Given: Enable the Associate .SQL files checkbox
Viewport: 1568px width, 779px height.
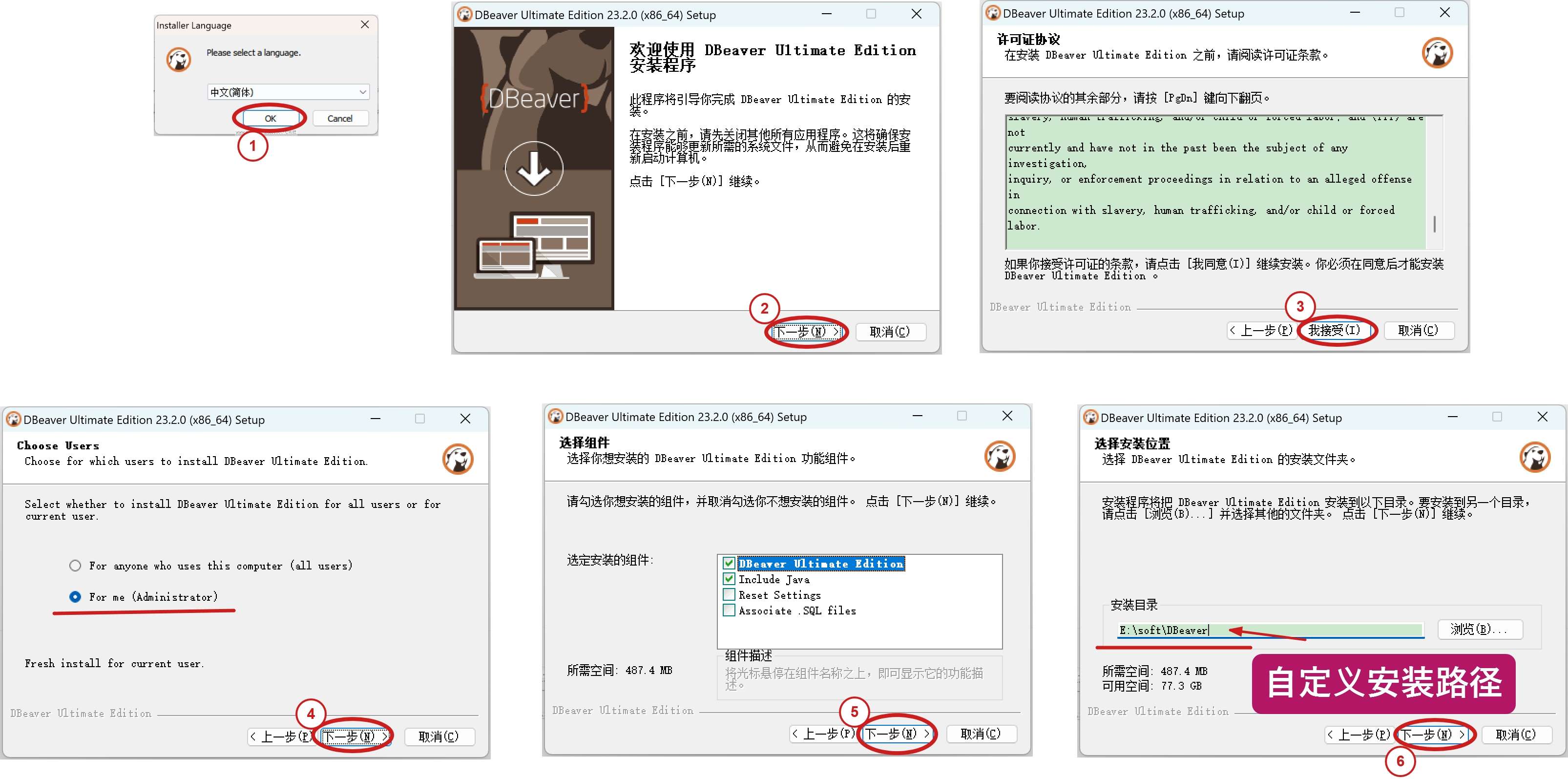Looking at the screenshot, I should (729, 611).
